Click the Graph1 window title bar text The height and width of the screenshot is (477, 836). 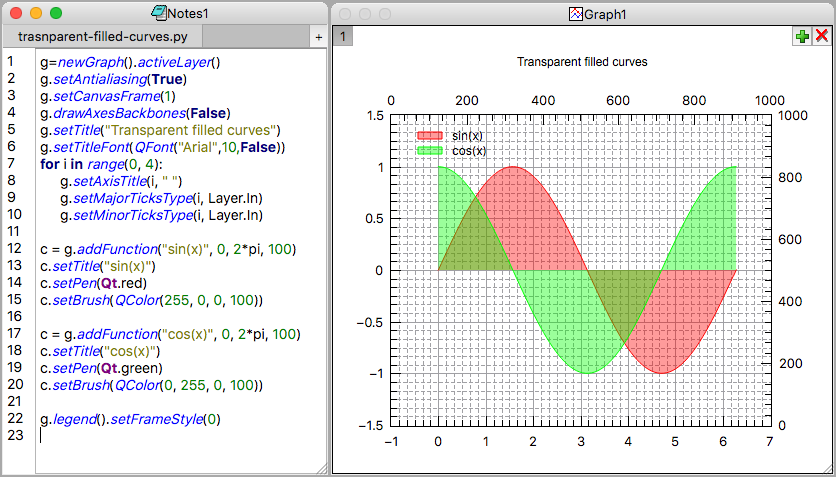(x=605, y=14)
